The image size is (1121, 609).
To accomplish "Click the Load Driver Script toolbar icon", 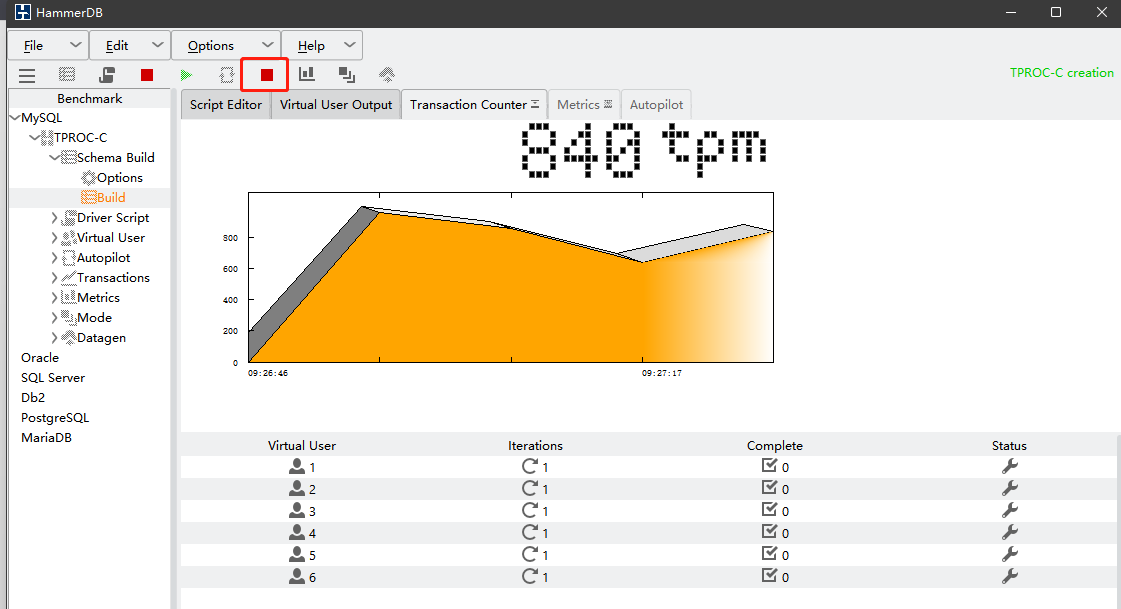I will [x=107, y=75].
